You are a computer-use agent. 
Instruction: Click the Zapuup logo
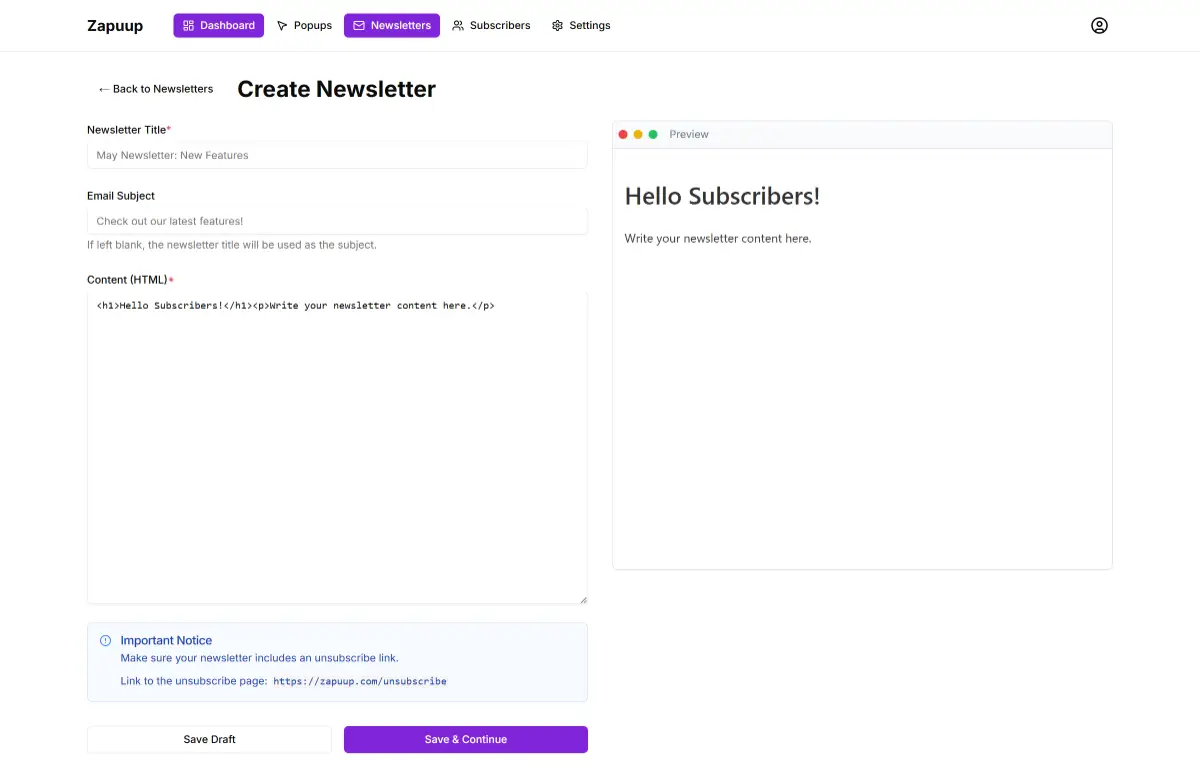pos(115,25)
